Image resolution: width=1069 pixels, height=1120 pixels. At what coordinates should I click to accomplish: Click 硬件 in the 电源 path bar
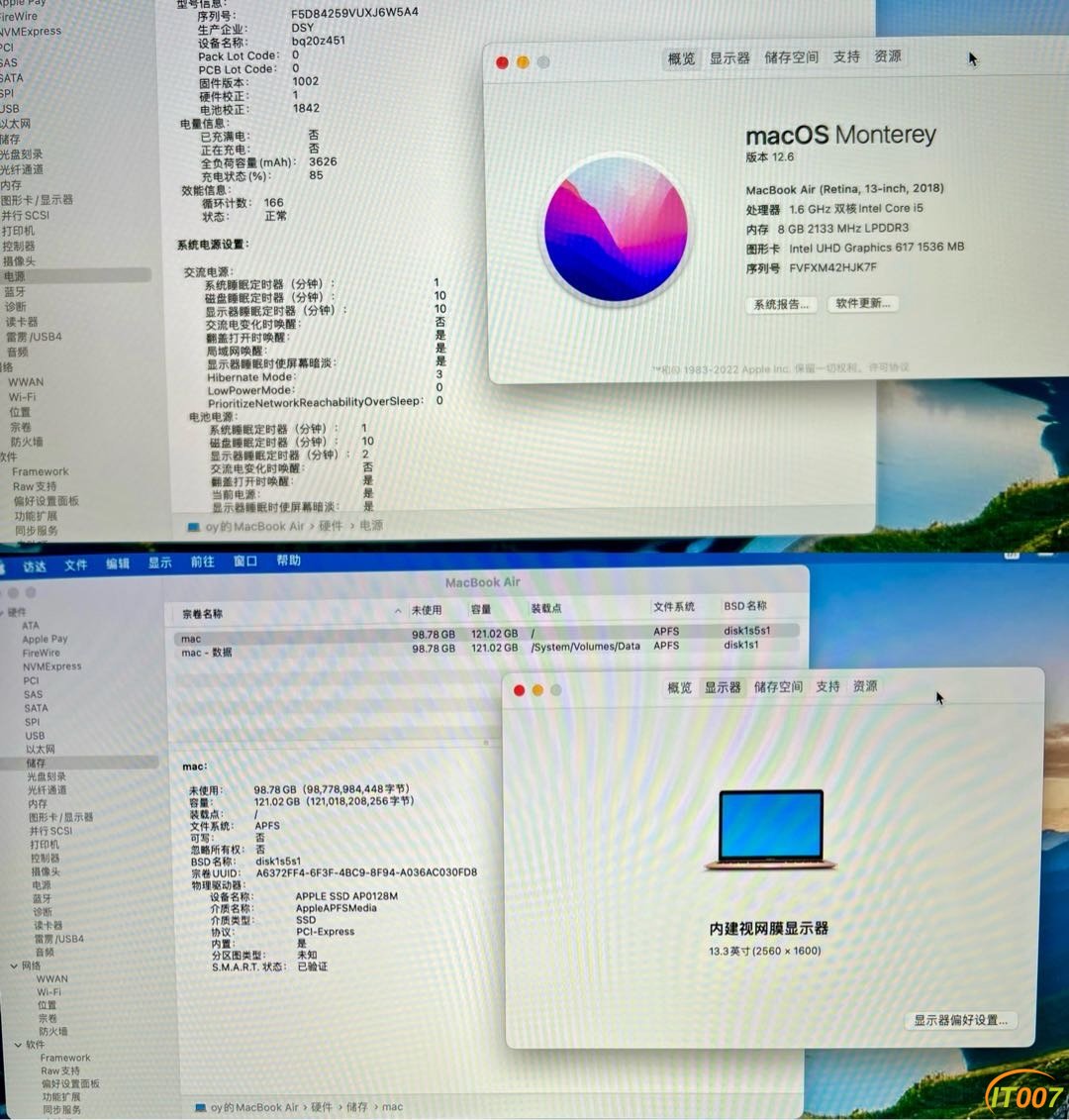coord(330,527)
